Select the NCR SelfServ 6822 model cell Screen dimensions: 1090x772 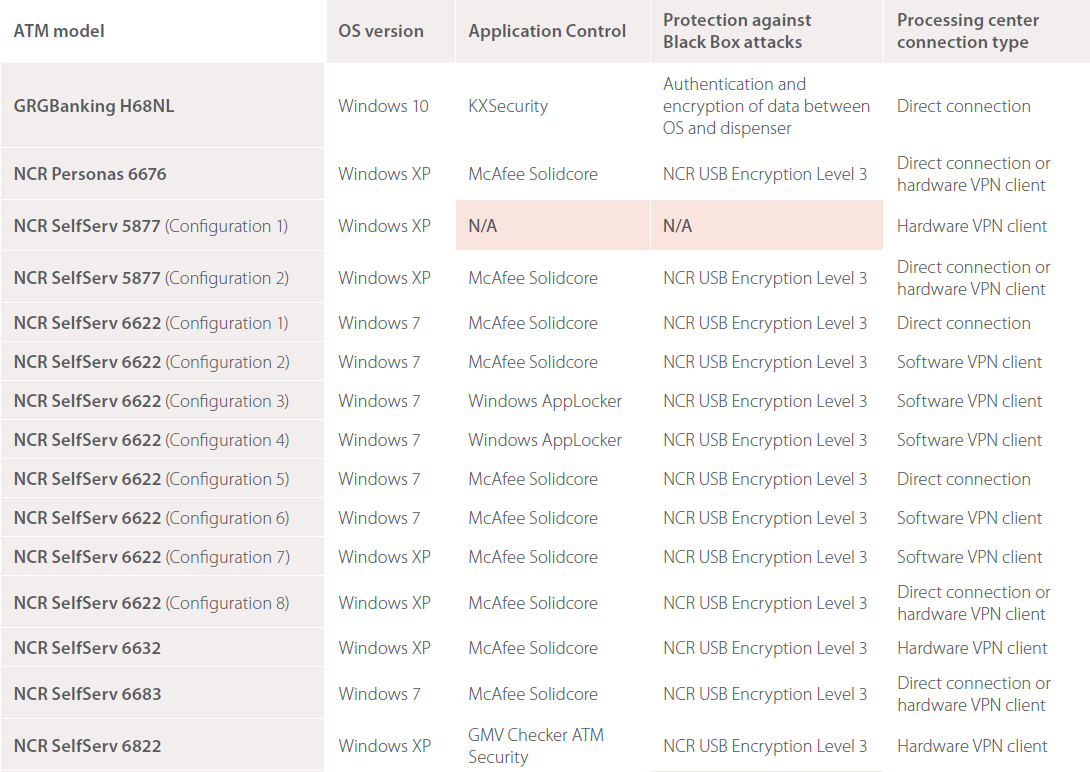pos(87,746)
